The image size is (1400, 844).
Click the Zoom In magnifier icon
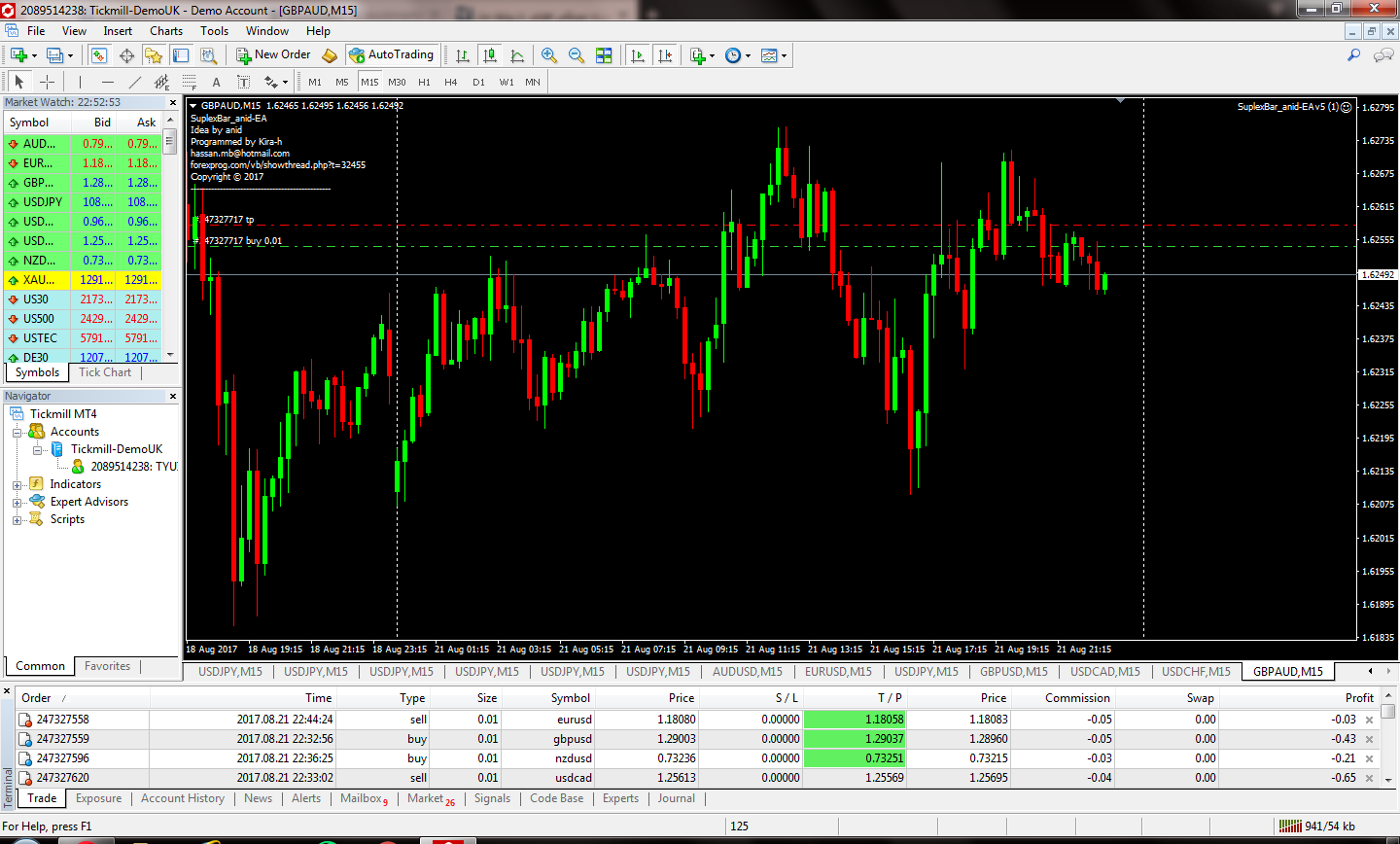click(549, 55)
